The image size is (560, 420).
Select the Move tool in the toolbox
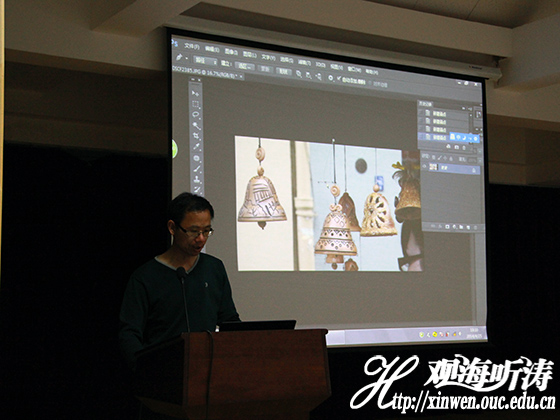click(x=195, y=93)
